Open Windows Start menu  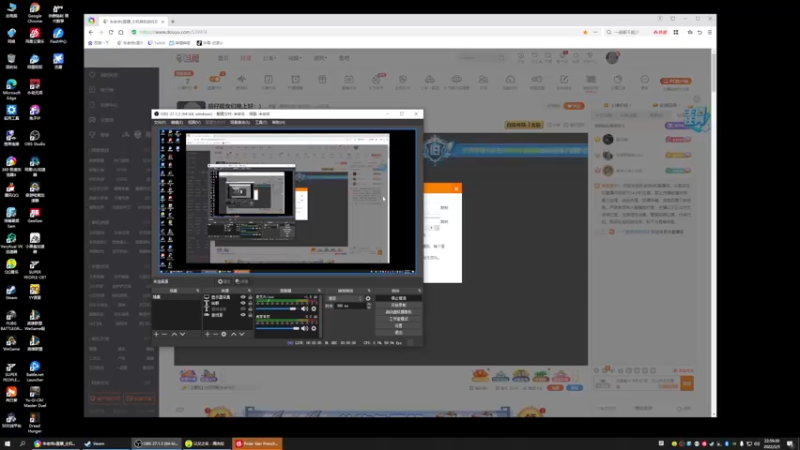[x=7, y=444]
